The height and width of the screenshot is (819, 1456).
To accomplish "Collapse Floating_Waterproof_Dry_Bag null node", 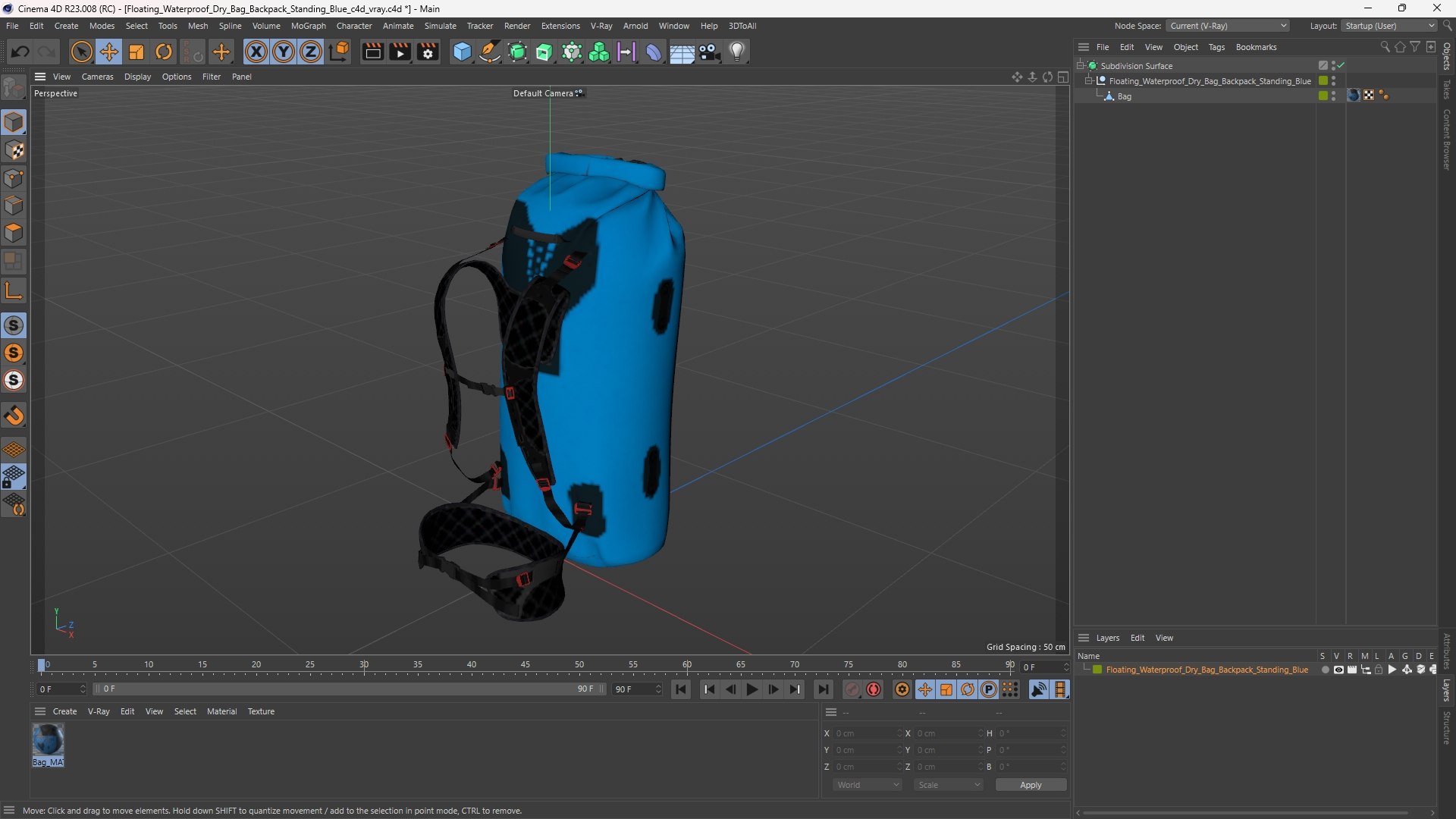I will point(1089,80).
